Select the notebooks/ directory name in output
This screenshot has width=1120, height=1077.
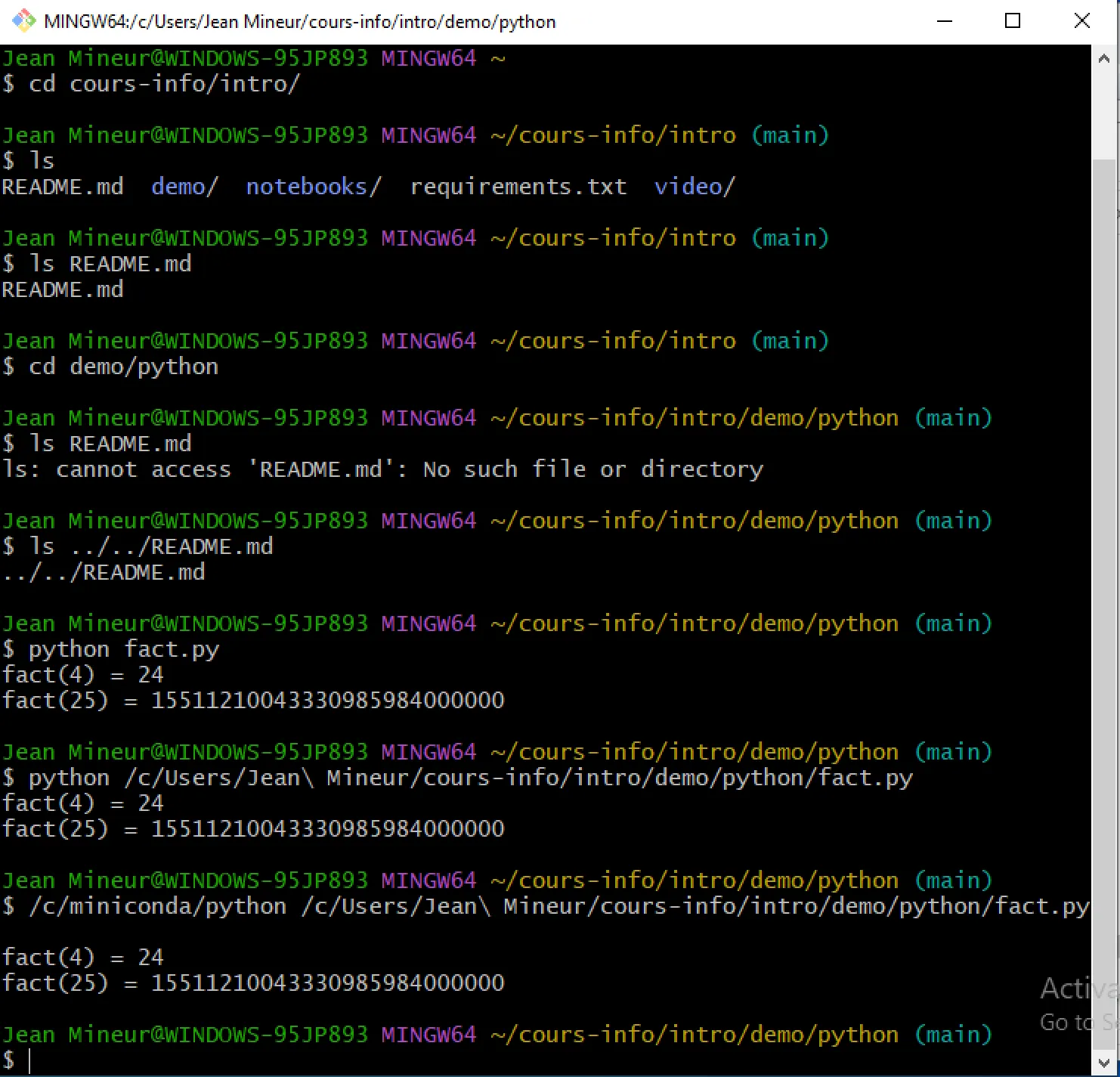point(313,187)
